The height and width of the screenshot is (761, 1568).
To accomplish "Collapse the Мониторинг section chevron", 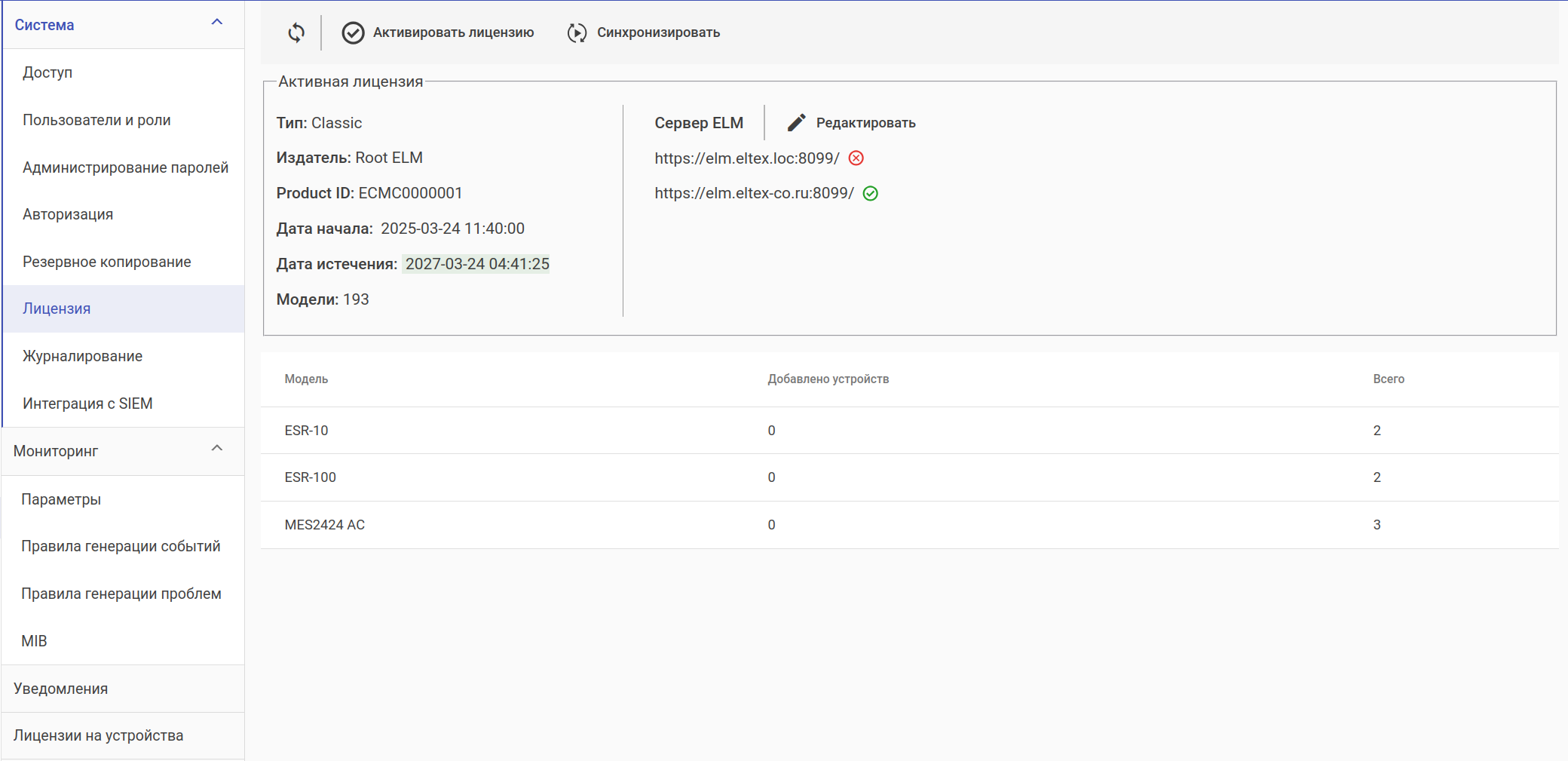I will pyautogui.click(x=217, y=449).
